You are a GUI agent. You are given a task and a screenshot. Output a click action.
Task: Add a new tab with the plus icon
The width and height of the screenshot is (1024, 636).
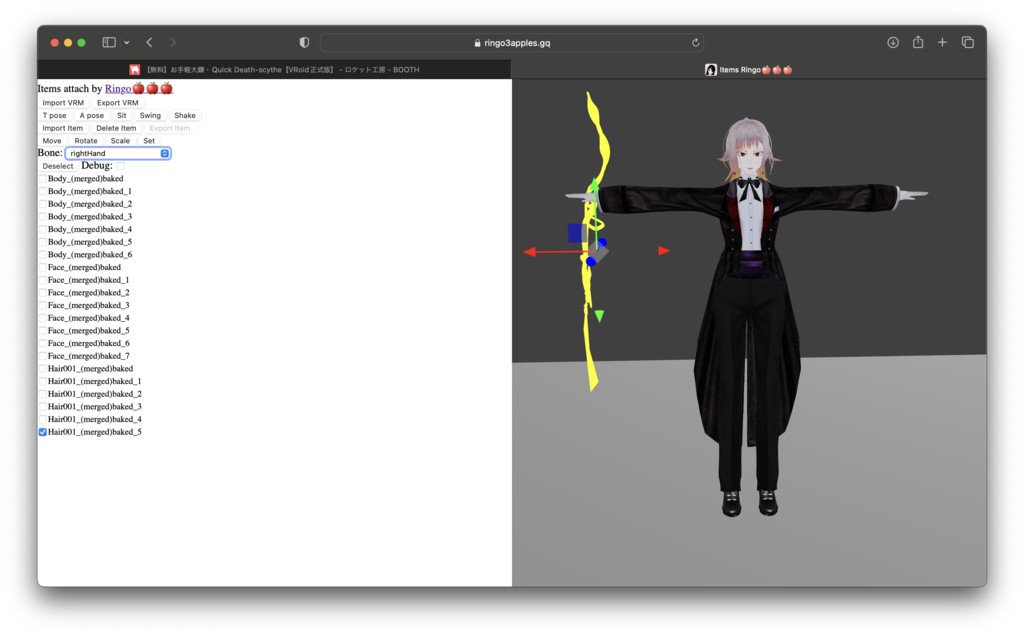942,42
